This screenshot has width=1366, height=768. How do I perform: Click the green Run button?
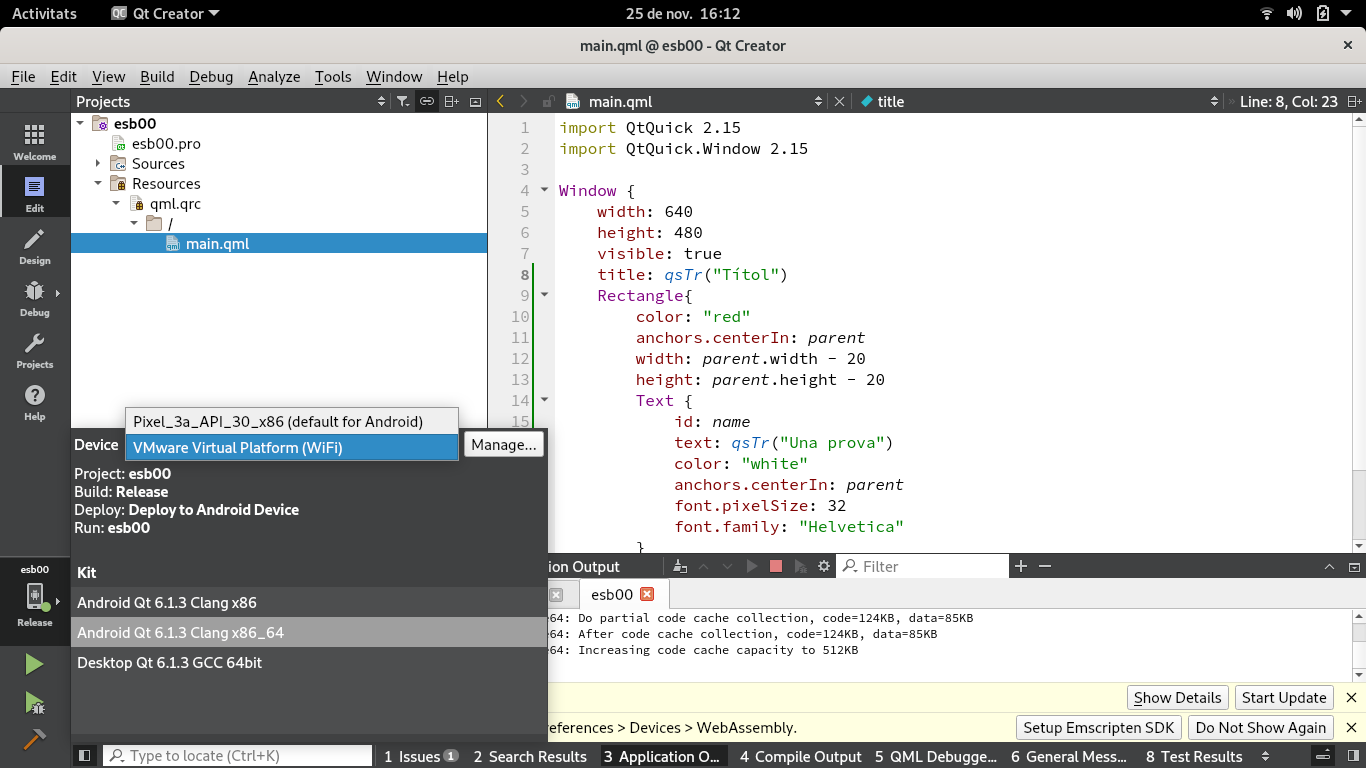point(35,664)
